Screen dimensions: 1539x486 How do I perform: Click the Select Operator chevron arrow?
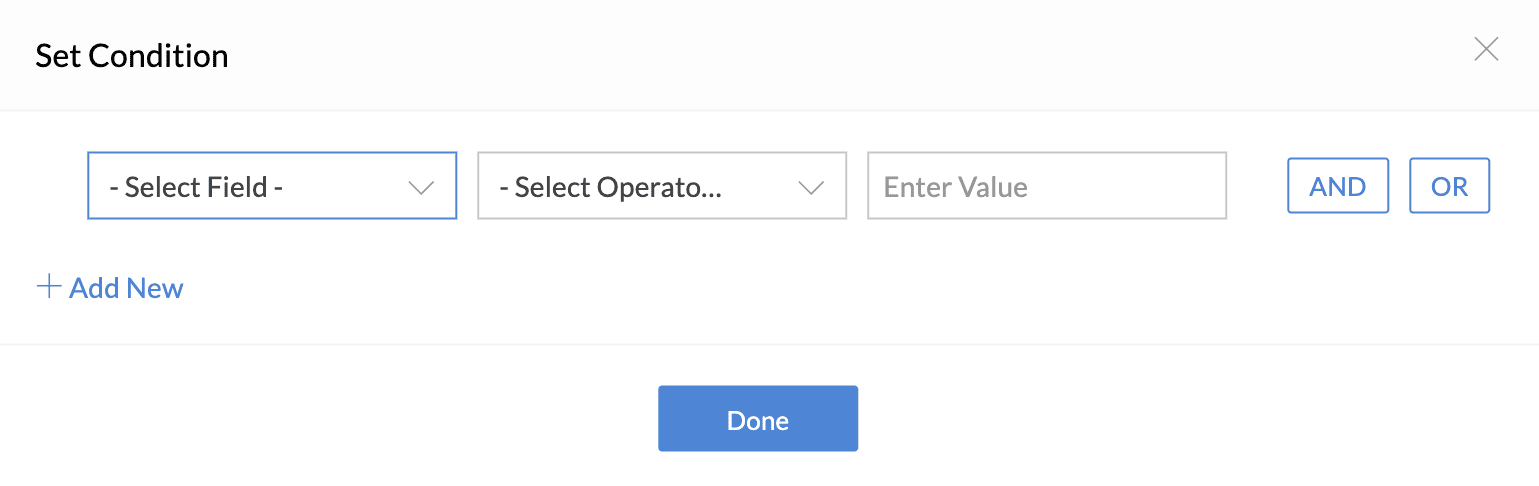811,187
